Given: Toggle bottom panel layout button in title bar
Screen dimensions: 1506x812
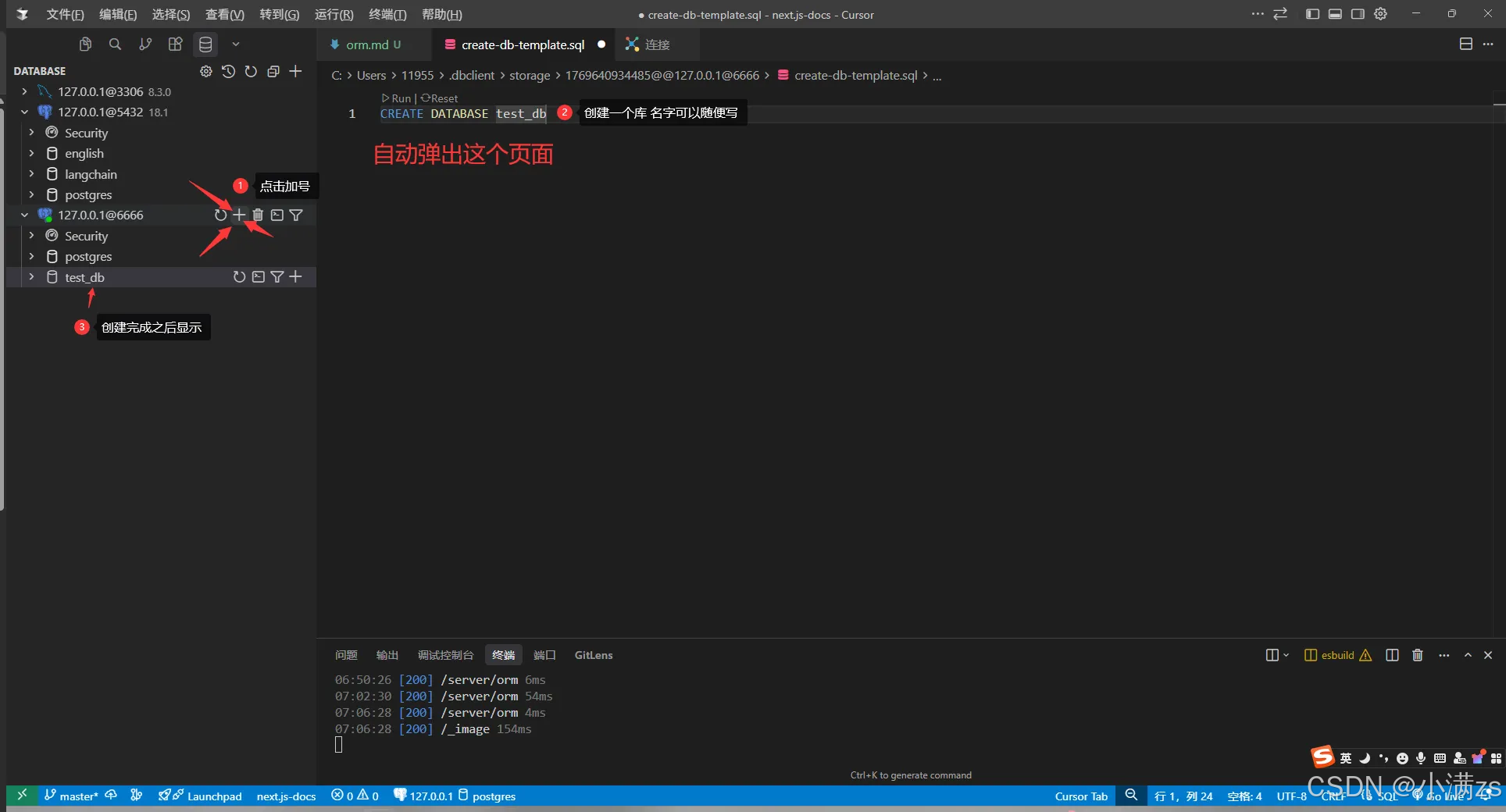Looking at the screenshot, I should [x=1335, y=14].
